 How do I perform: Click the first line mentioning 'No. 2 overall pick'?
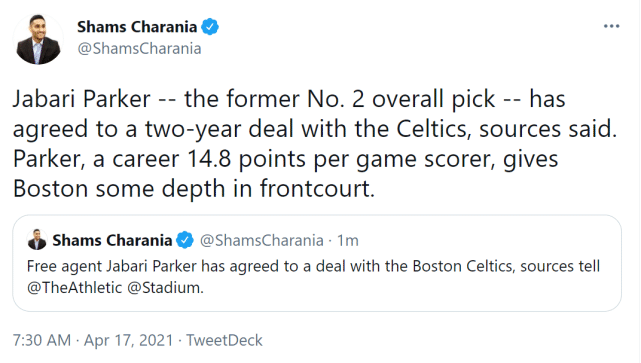pos(289,99)
